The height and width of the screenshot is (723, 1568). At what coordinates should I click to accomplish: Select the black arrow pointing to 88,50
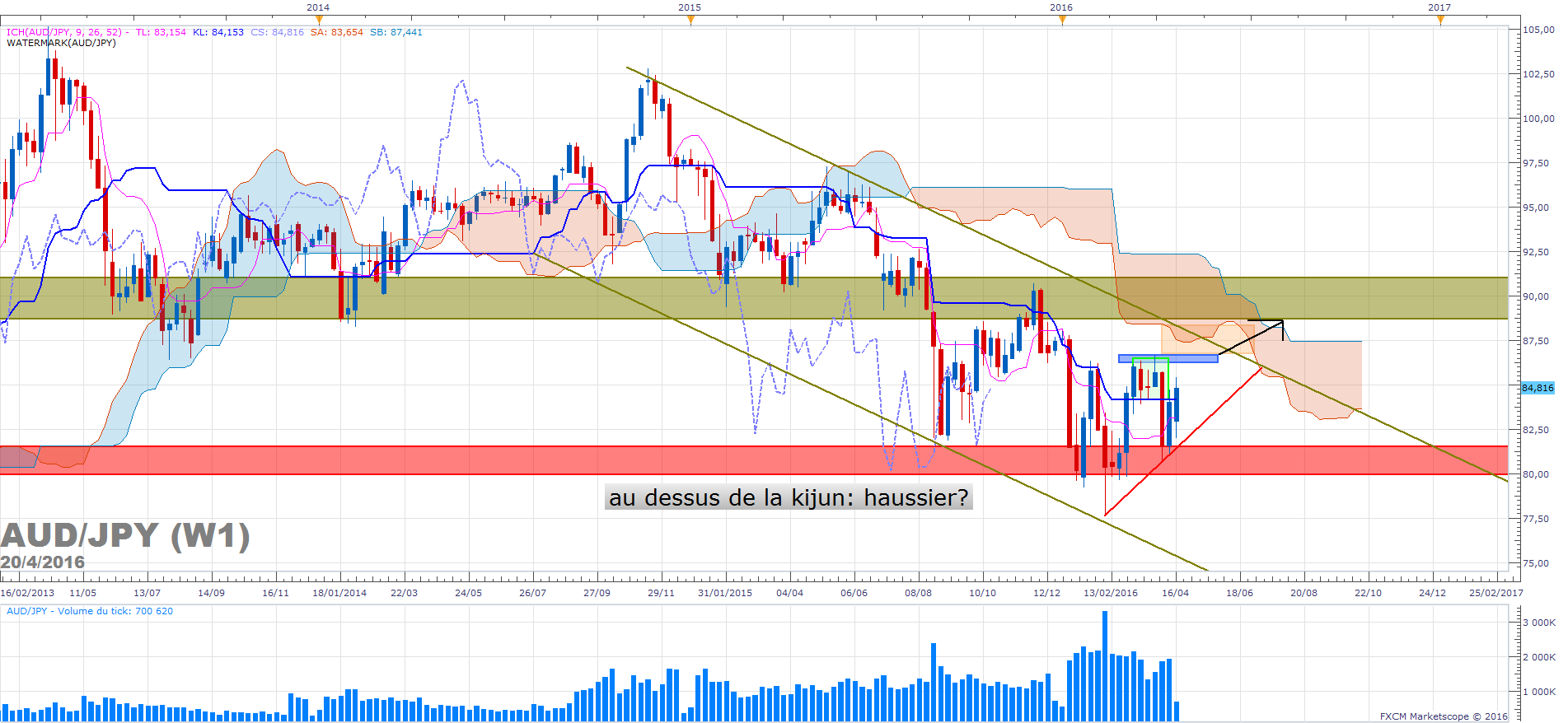(x=1251, y=337)
